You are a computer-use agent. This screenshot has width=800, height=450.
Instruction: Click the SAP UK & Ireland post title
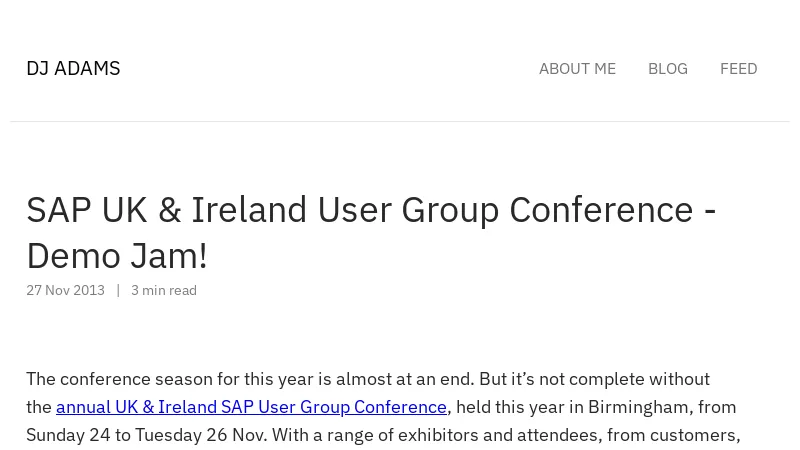click(371, 233)
